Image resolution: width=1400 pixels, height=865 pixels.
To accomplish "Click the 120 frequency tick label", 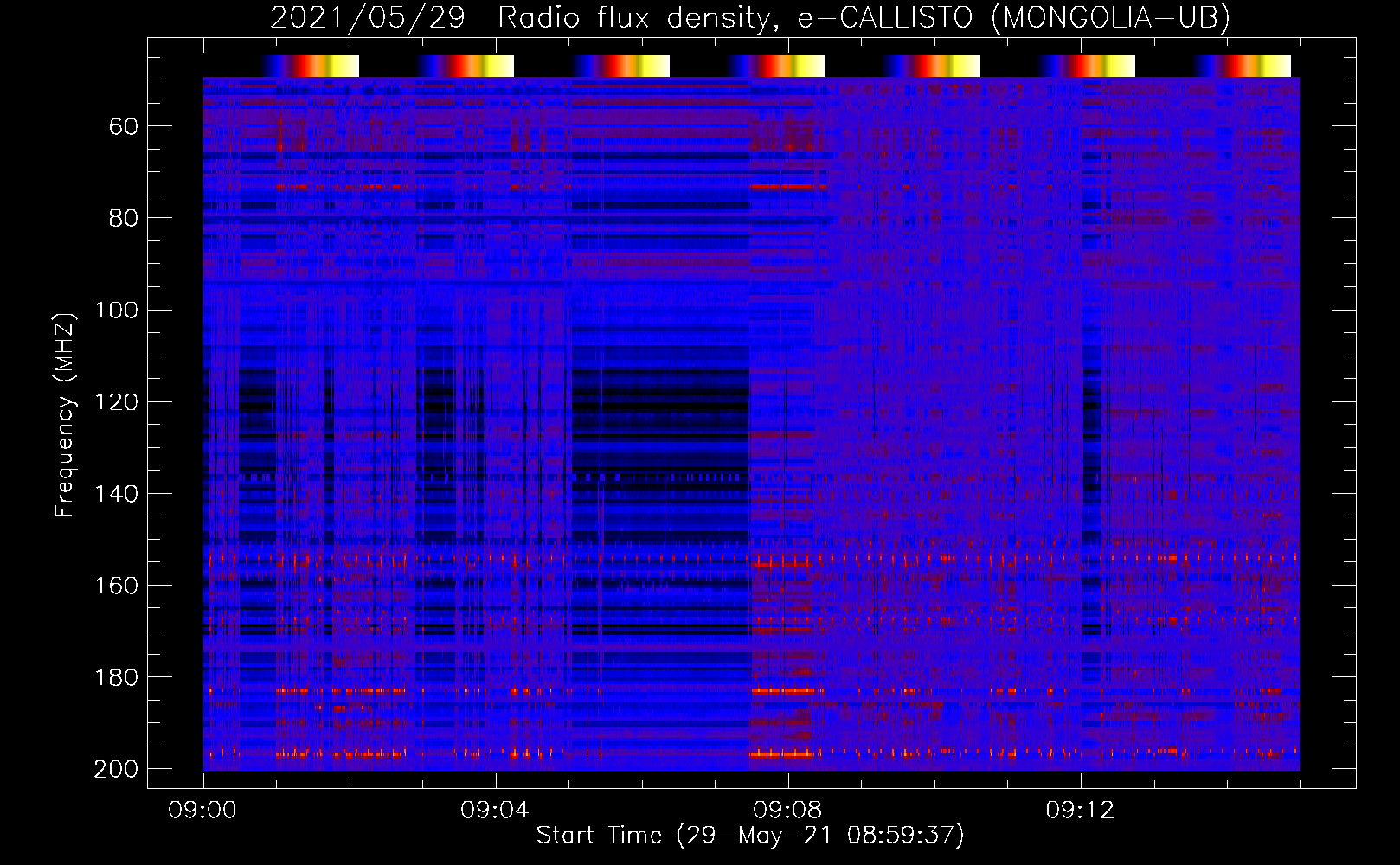I will tap(117, 402).
